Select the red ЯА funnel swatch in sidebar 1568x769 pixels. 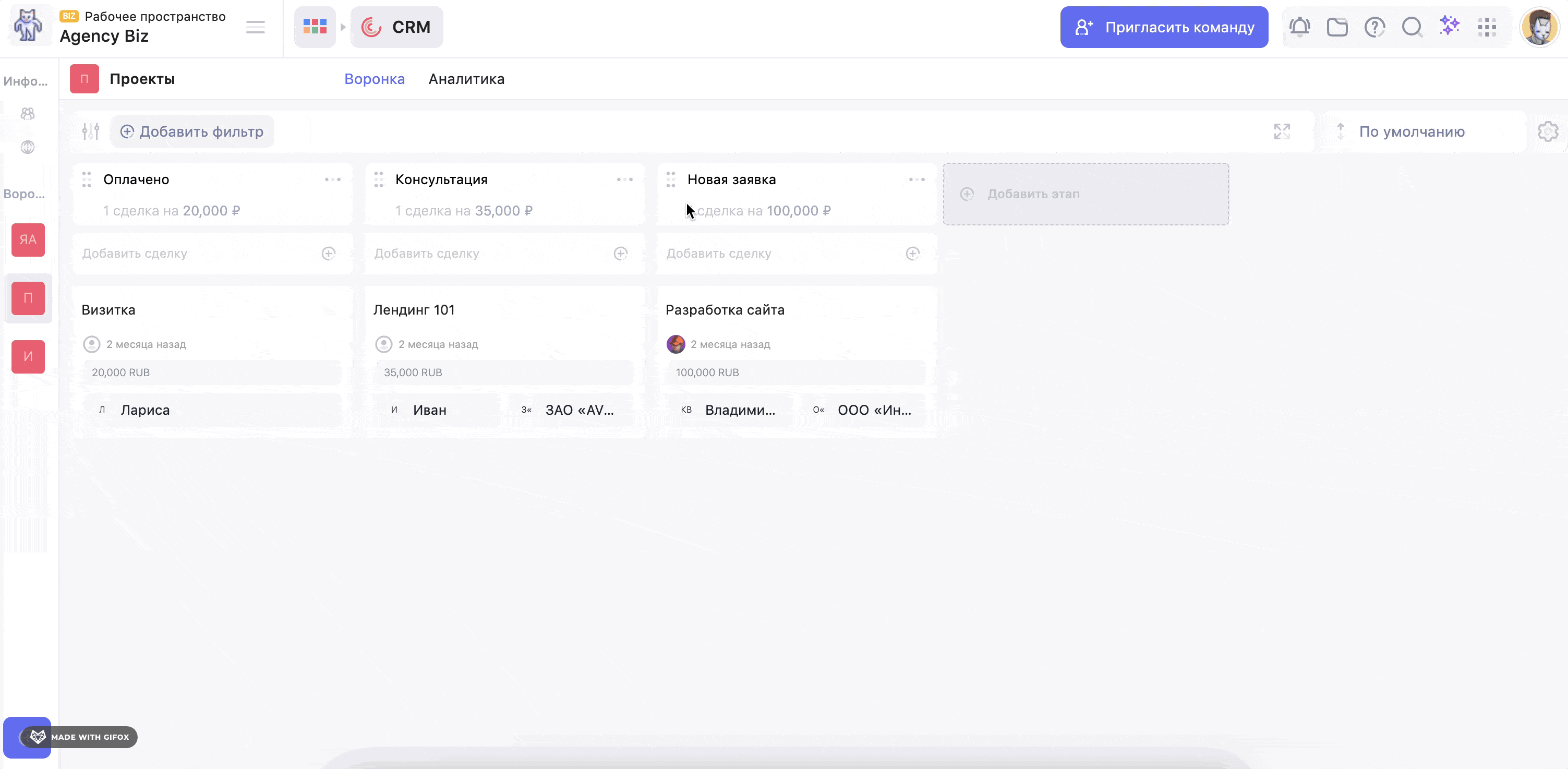tap(28, 240)
